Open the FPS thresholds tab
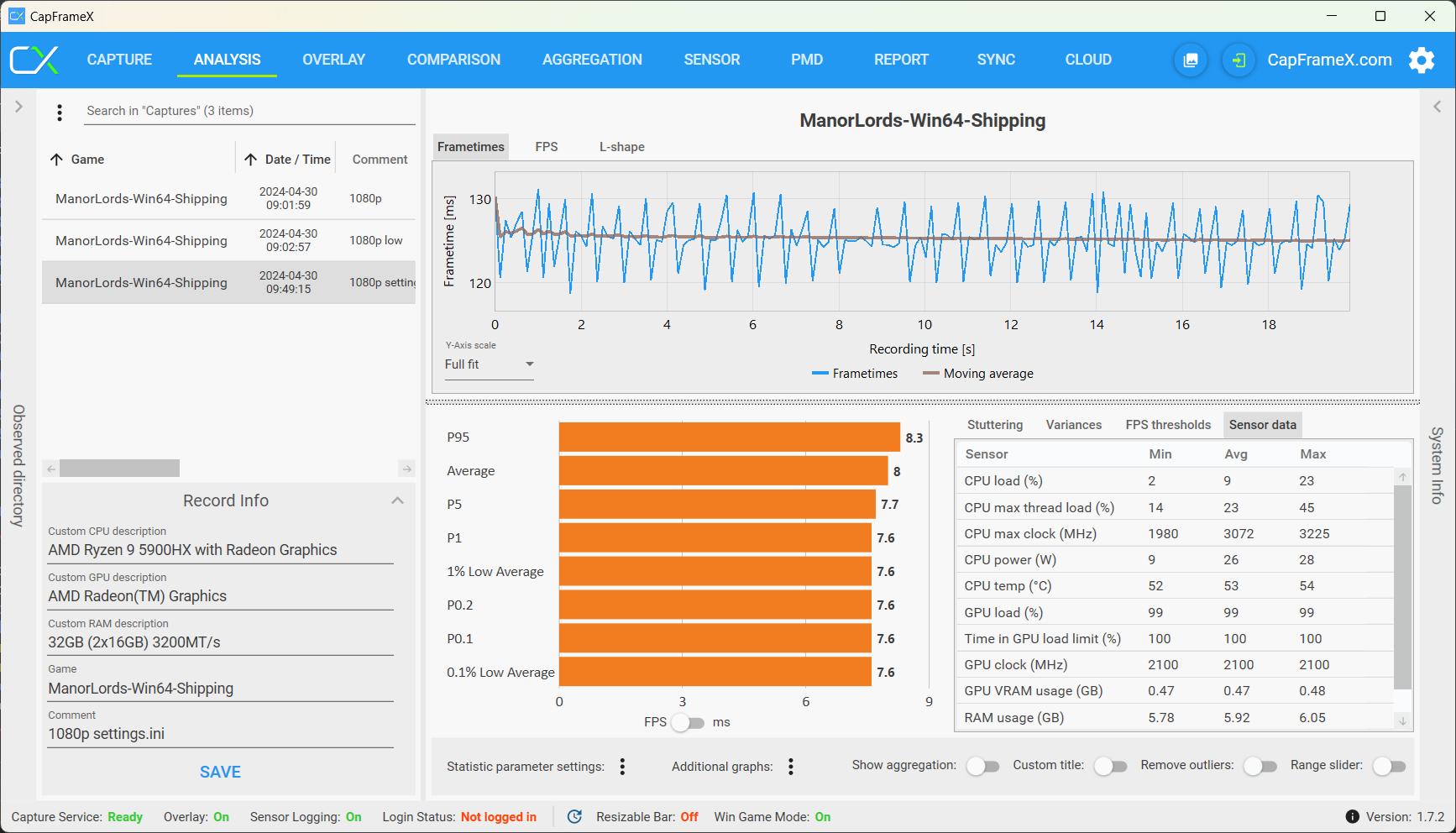This screenshot has width=1456, height=833. coord(1168,425)
